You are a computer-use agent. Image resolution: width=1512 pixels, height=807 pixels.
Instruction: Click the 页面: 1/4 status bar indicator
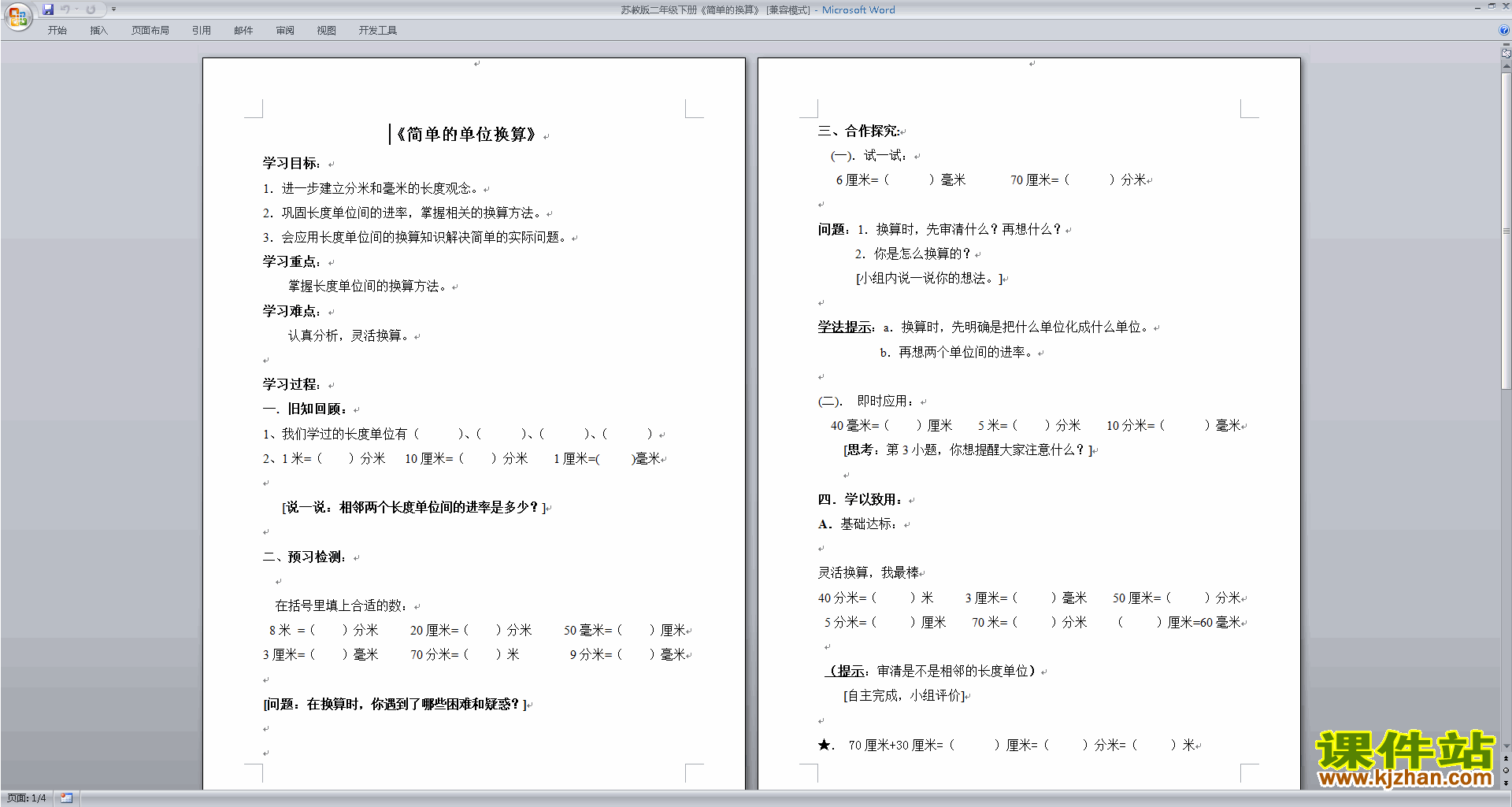(x=27, y=798)
